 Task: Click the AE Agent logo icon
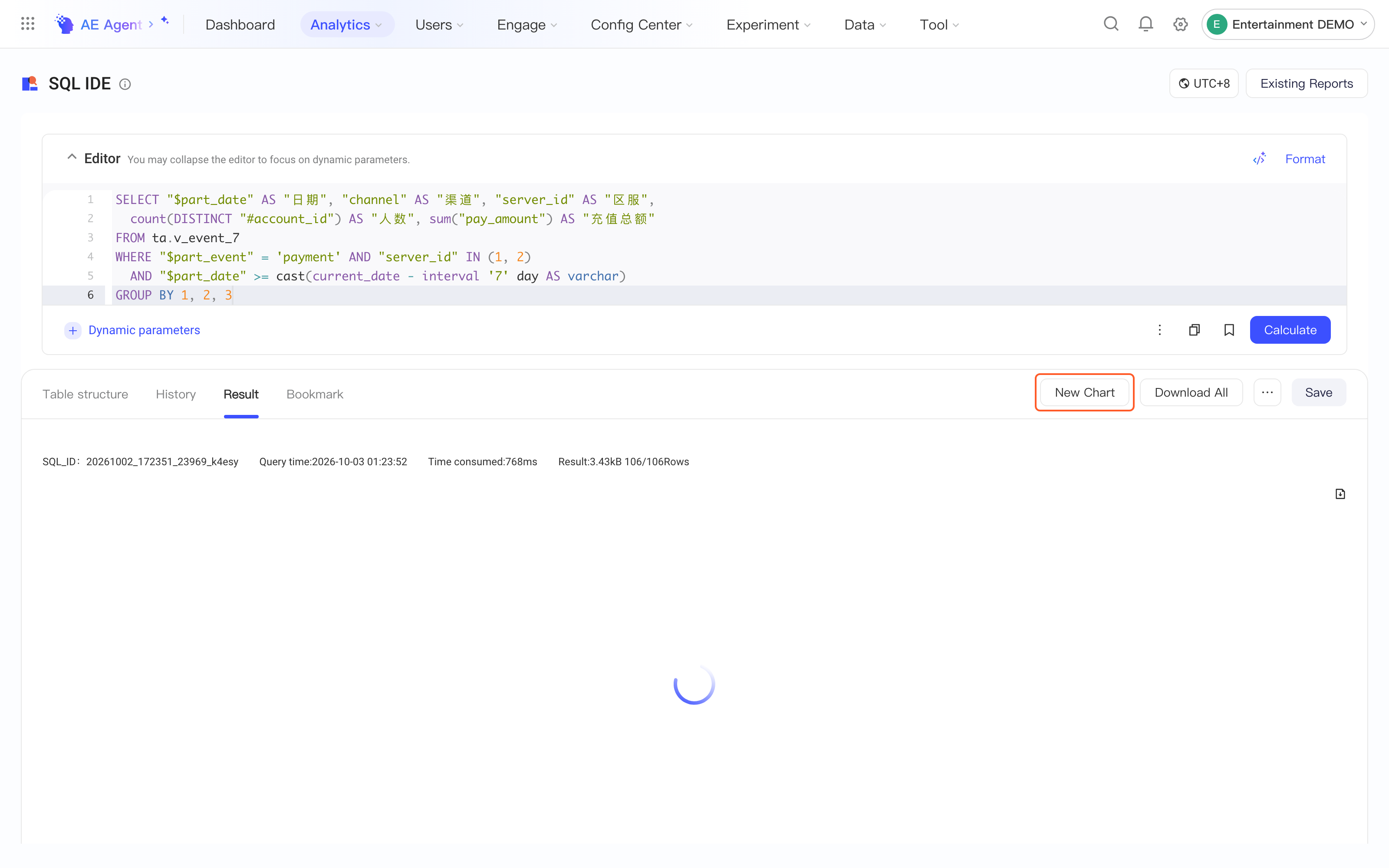point(64,24)
